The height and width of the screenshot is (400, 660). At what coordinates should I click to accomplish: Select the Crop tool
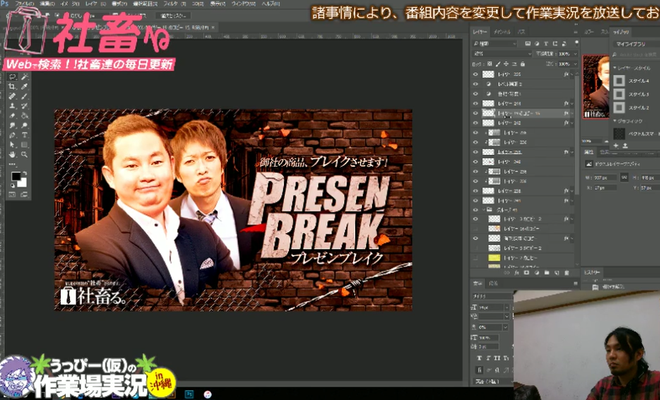[x=11, y=87]
